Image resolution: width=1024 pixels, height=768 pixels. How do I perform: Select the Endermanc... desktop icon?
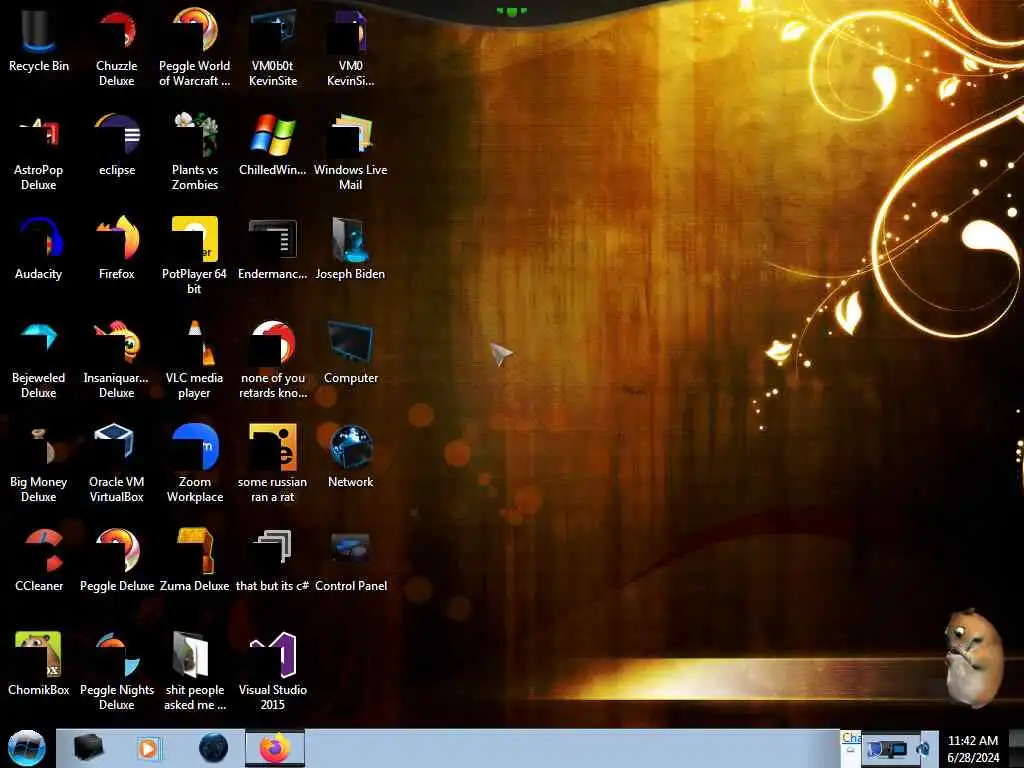pos(272,249)
